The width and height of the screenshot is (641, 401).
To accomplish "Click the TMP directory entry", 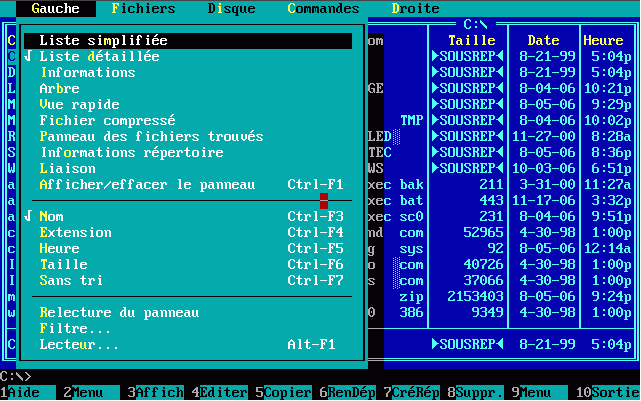I will (x=412, y=120).
